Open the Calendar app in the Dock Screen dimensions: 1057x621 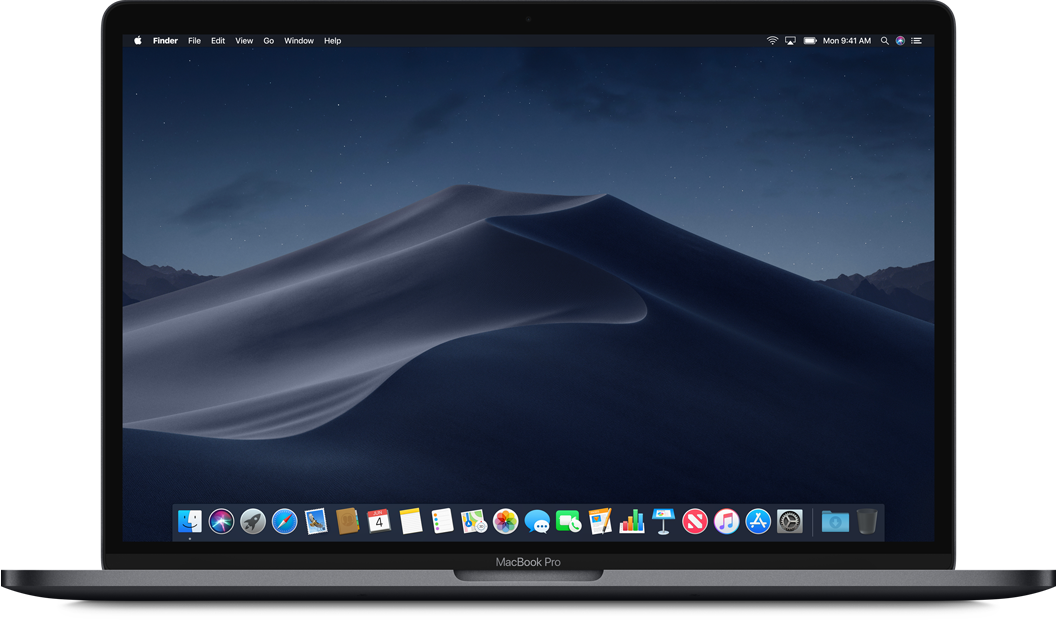379,521
